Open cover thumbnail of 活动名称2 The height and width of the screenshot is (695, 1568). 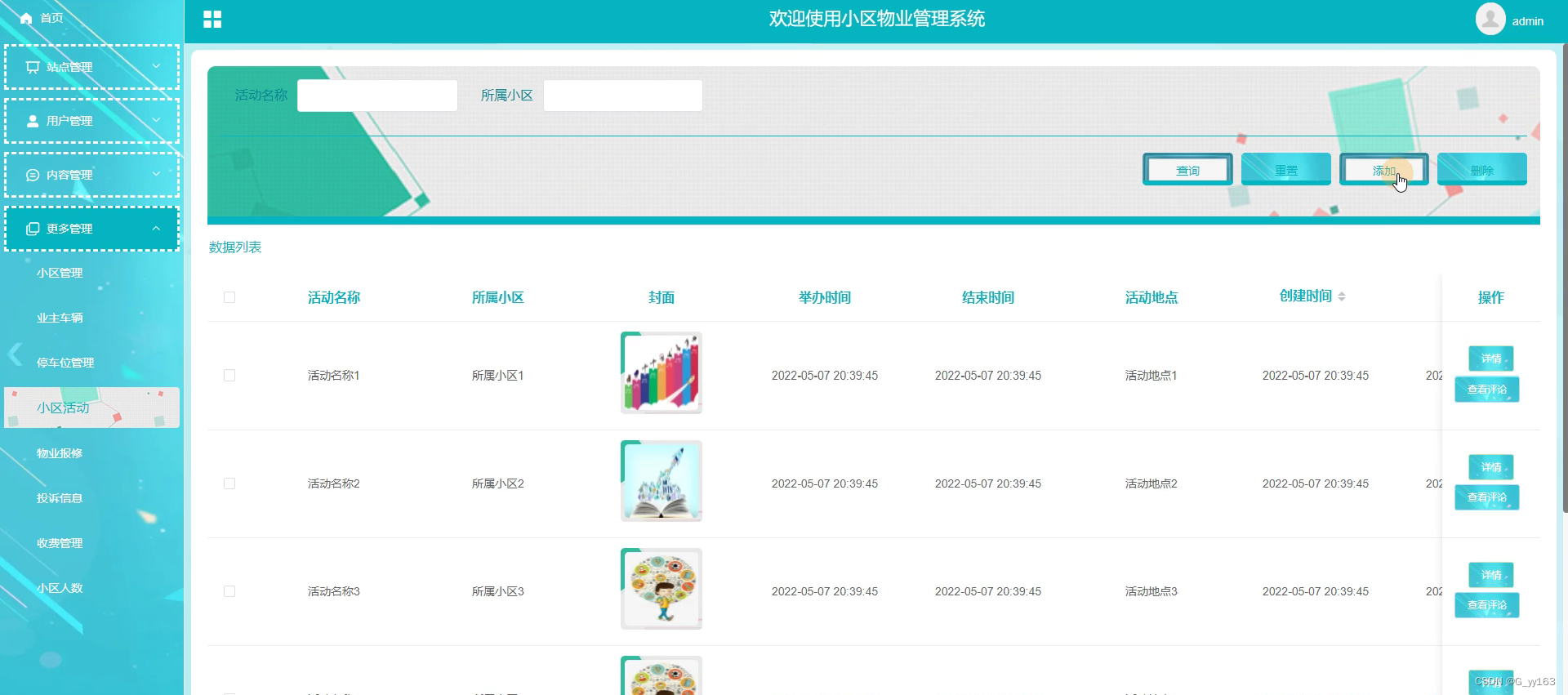coord(661,481)
